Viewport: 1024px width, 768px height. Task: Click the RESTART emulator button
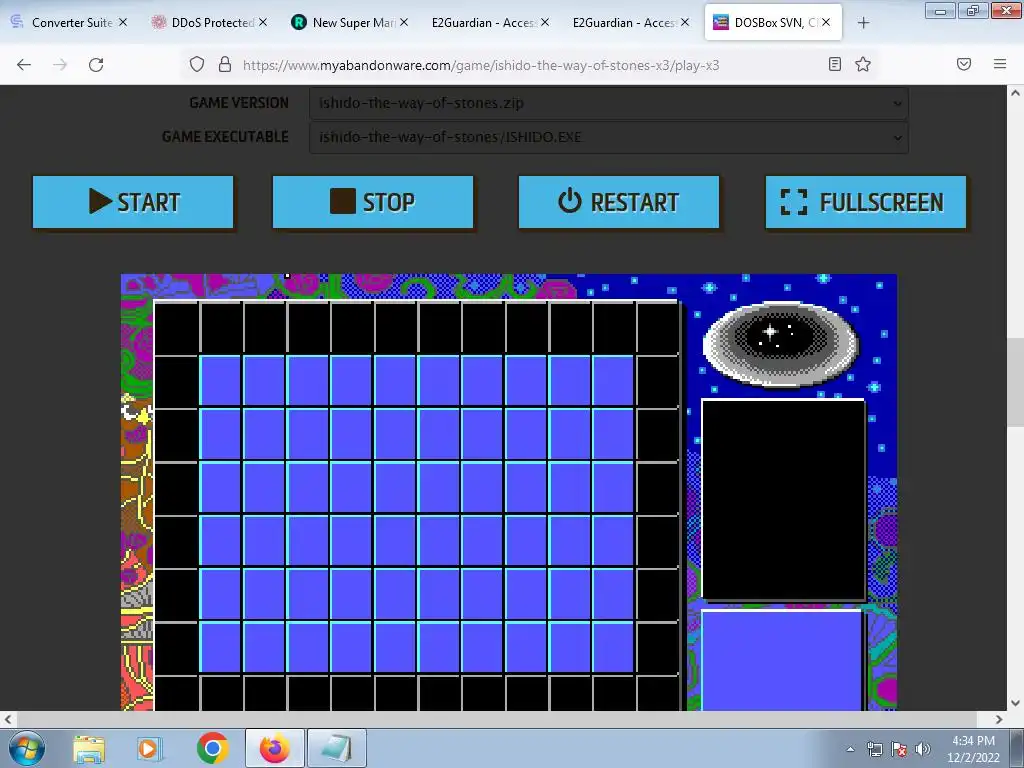click(619, 202)
